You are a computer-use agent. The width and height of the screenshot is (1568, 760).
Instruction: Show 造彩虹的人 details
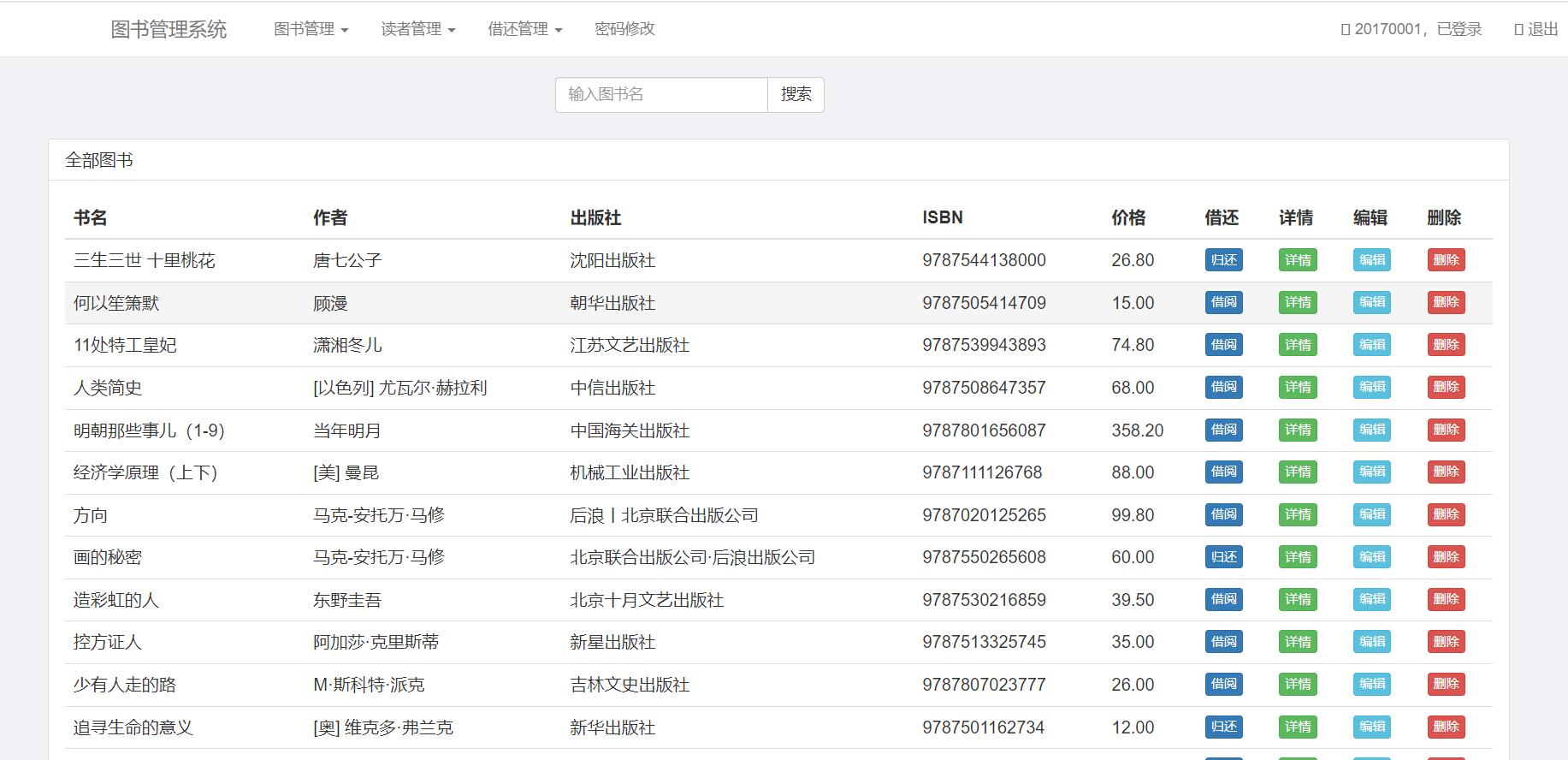click(1298, 599)
